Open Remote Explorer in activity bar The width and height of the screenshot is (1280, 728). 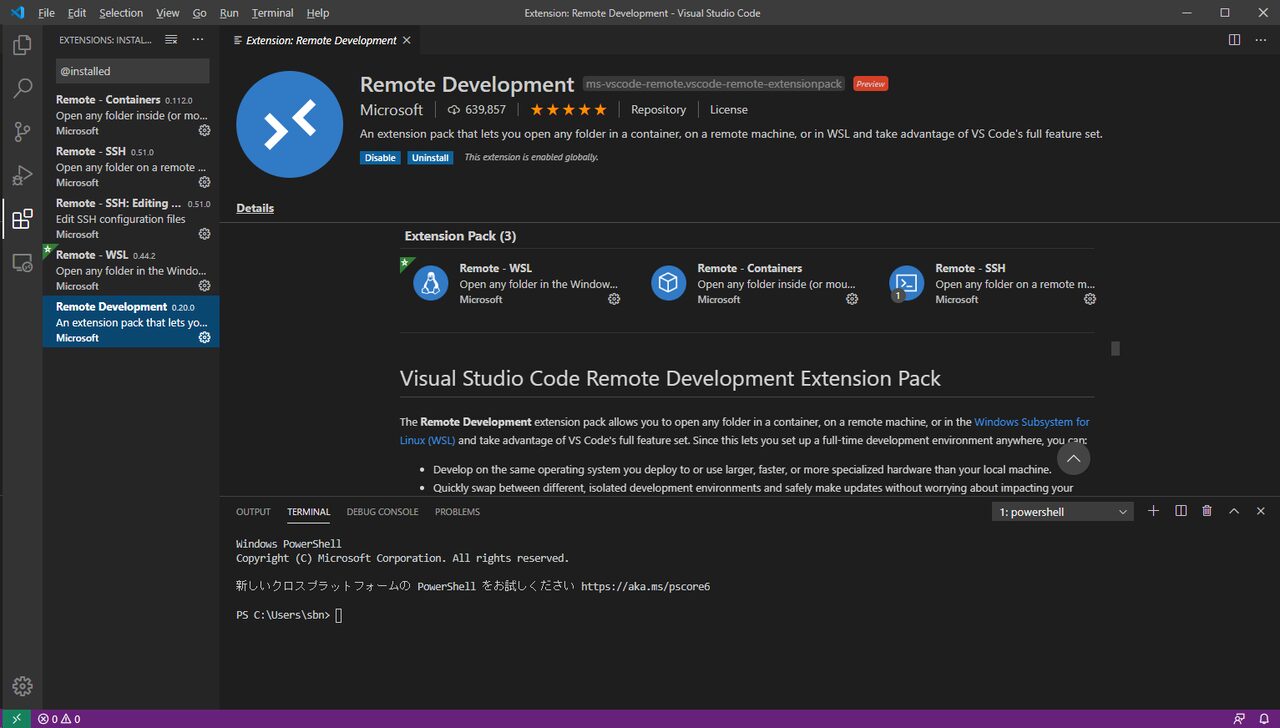(x=22, y=263)
